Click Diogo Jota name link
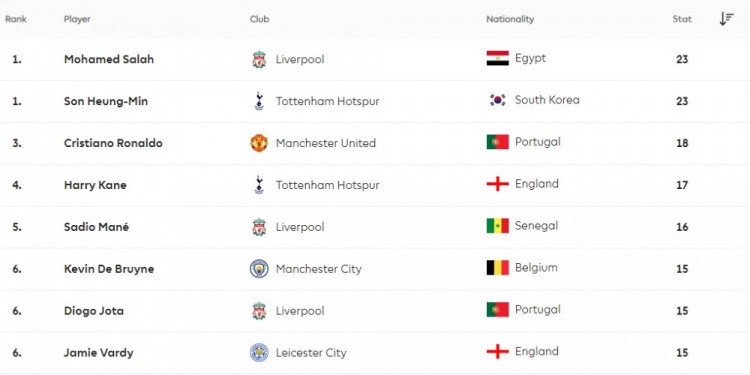750x375 pixels. pyautogui.click(x=94, y=311)
